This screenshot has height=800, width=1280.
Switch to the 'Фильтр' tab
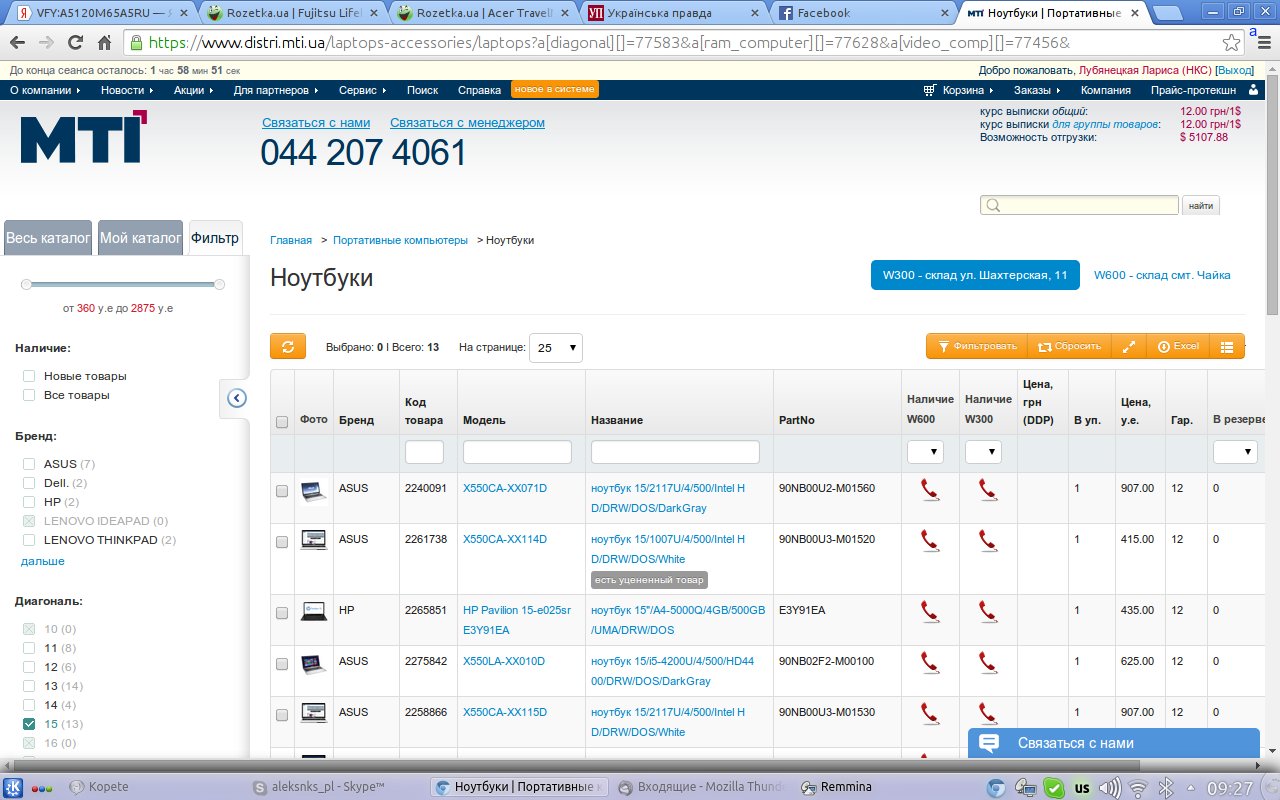(x=215, y=238)
